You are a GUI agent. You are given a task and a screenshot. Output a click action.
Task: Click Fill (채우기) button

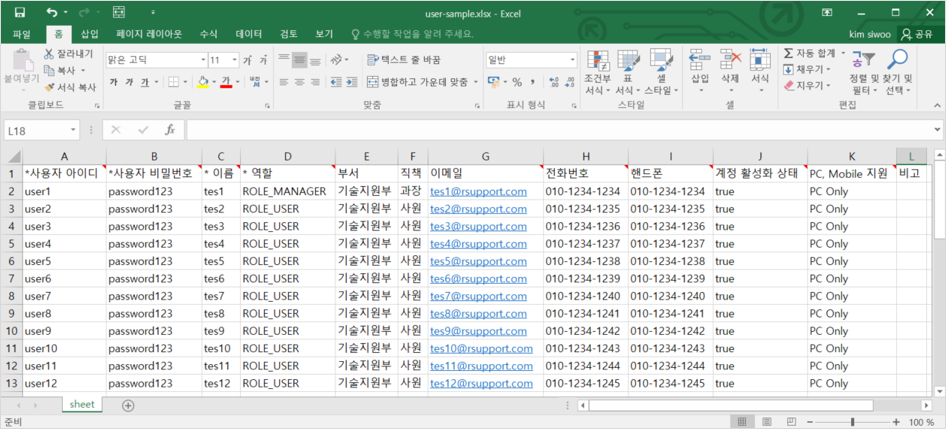click(x=807, y=69)
